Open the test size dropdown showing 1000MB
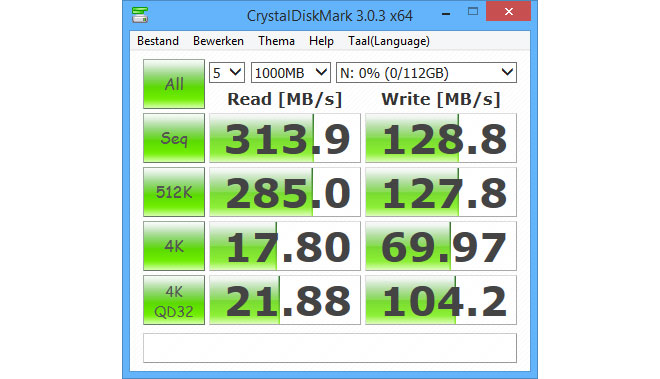Viewport: 660px width, 379px height. pyautogui.click(x=291, y=73)
